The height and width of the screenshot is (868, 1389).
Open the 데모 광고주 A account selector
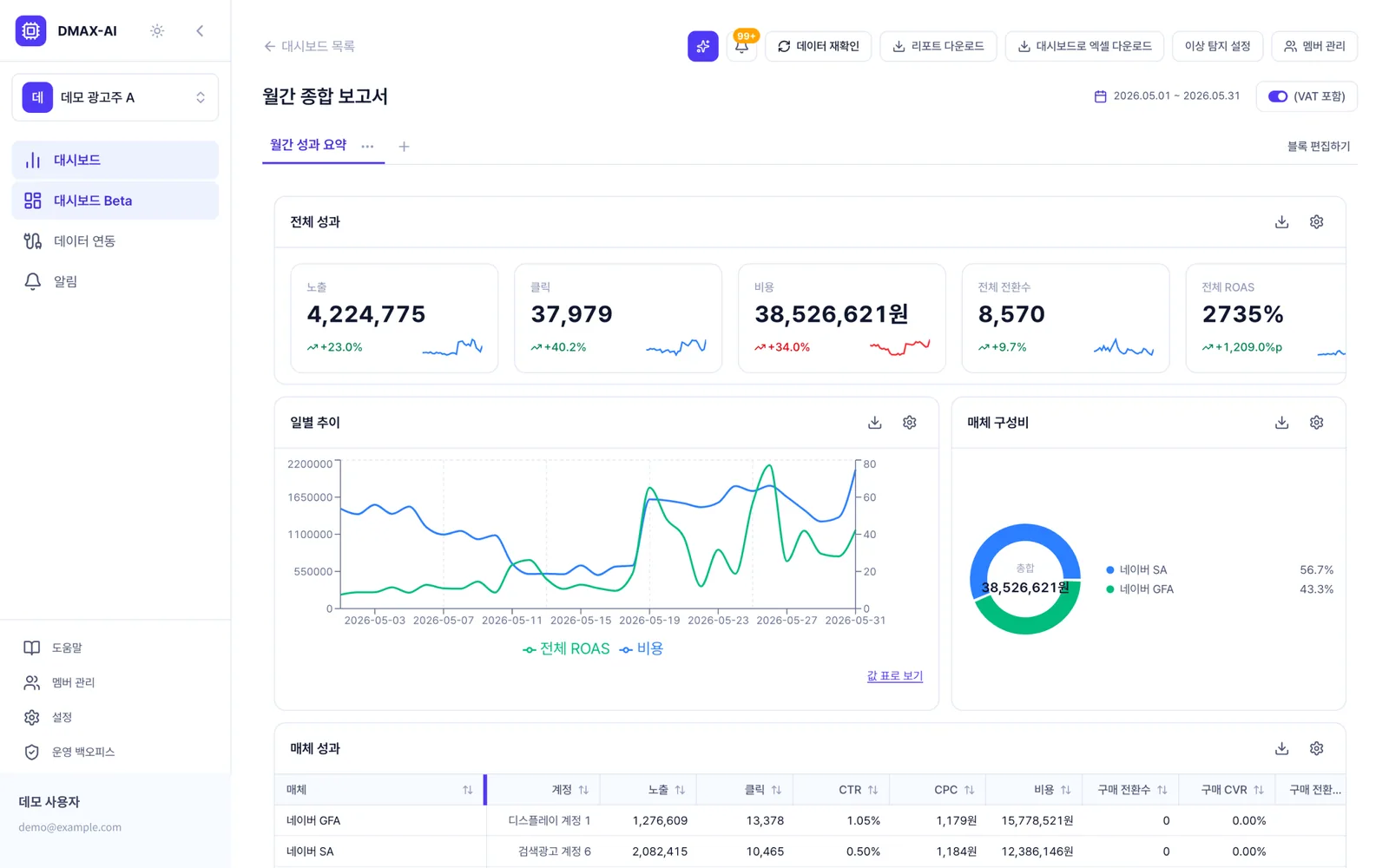coord(115,97)
